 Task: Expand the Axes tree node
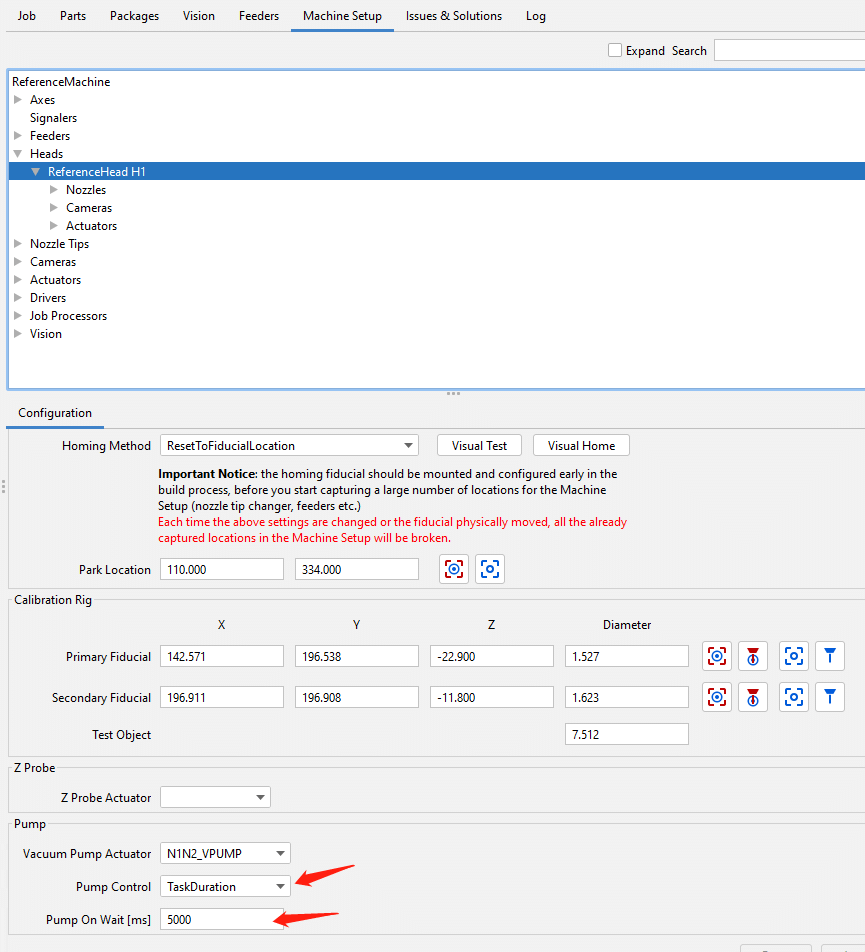18,100
